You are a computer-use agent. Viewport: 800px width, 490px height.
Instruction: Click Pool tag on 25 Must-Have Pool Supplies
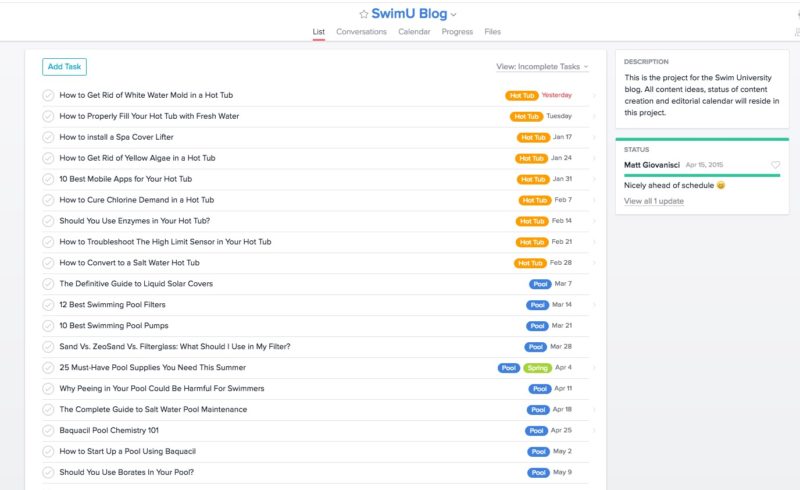509,368
